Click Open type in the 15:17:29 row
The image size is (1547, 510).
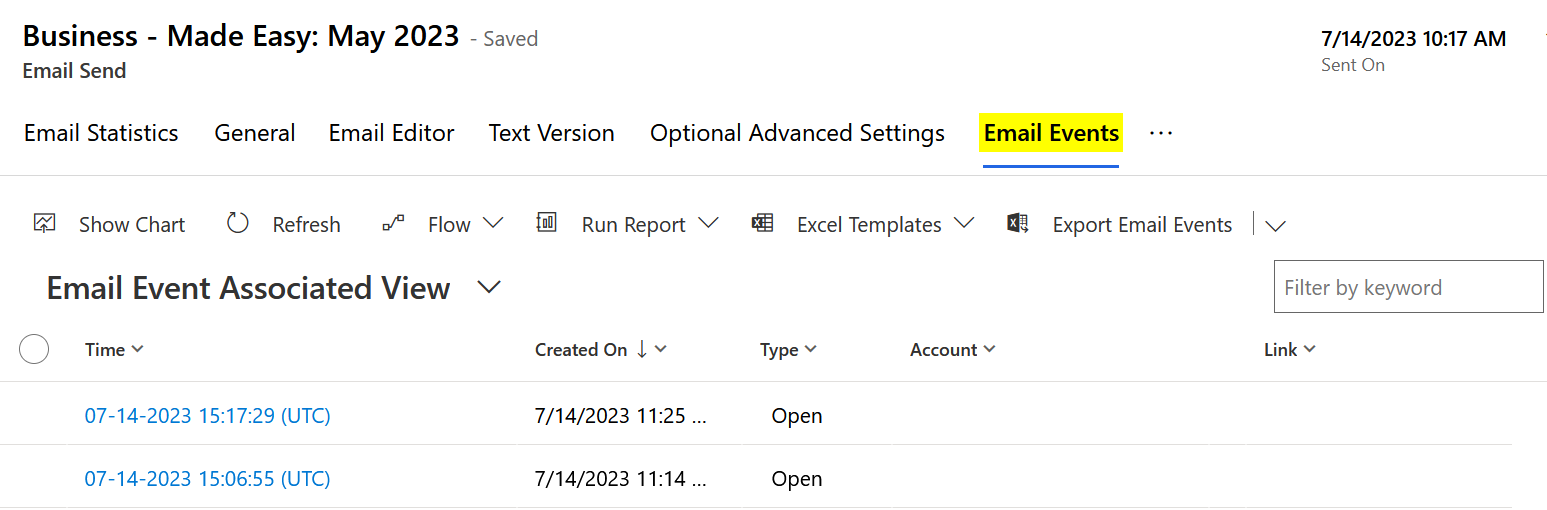click(797, 416)
